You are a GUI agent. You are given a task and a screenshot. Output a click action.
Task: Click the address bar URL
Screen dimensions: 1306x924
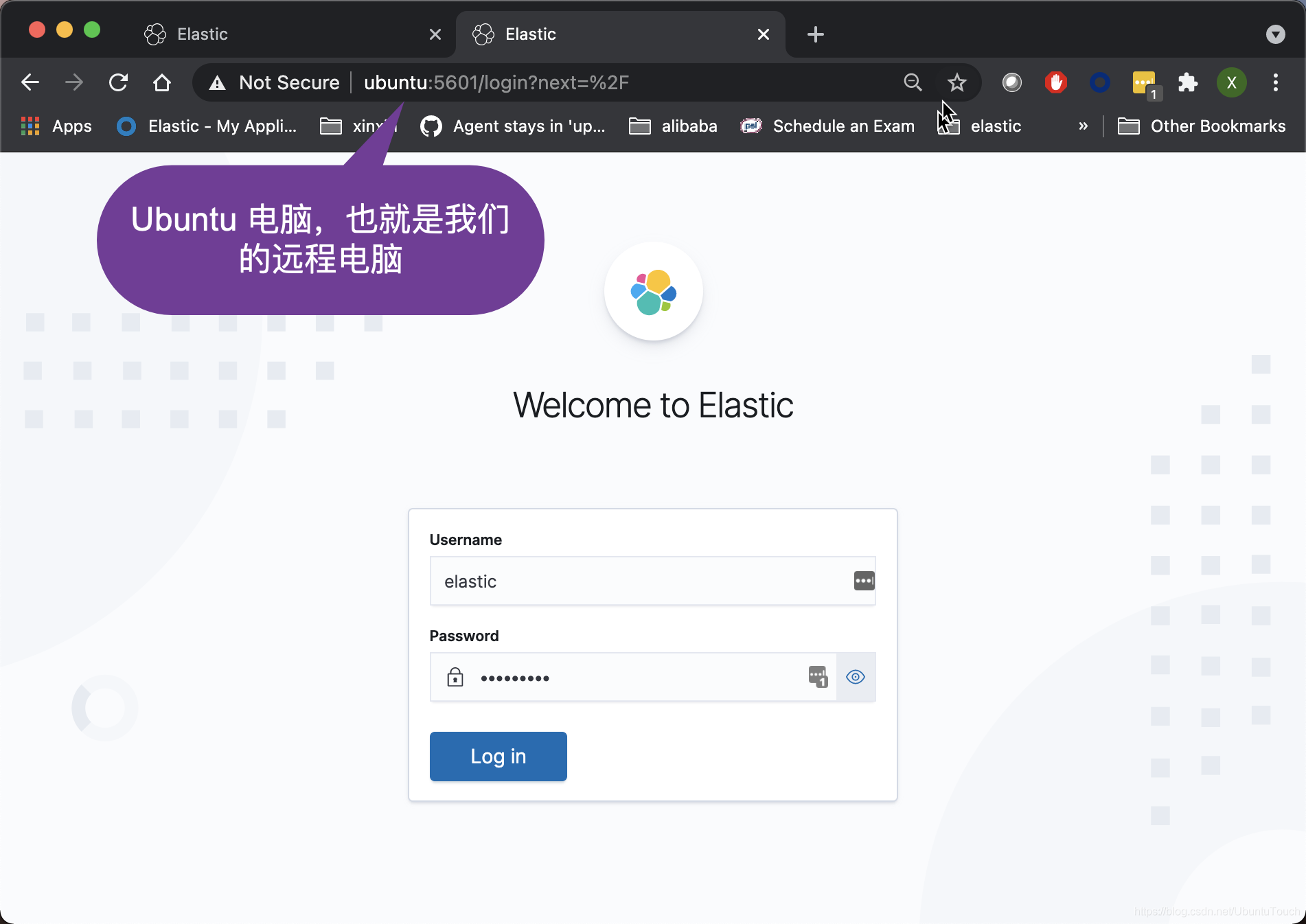pos(496,83)
